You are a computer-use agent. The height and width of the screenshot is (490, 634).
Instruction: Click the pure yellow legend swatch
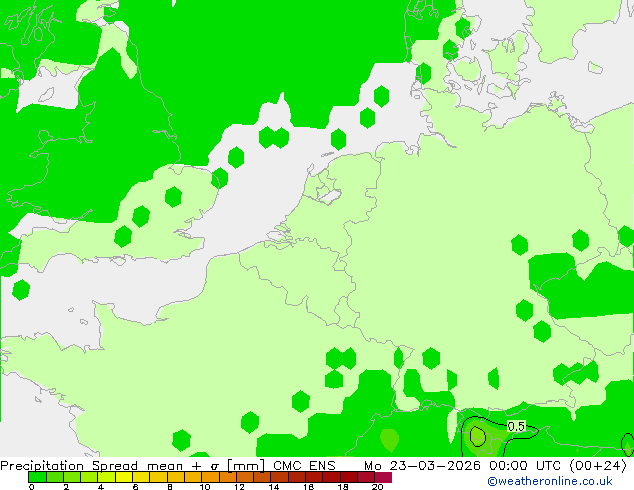pyautogui.click(x=124, y=477)
